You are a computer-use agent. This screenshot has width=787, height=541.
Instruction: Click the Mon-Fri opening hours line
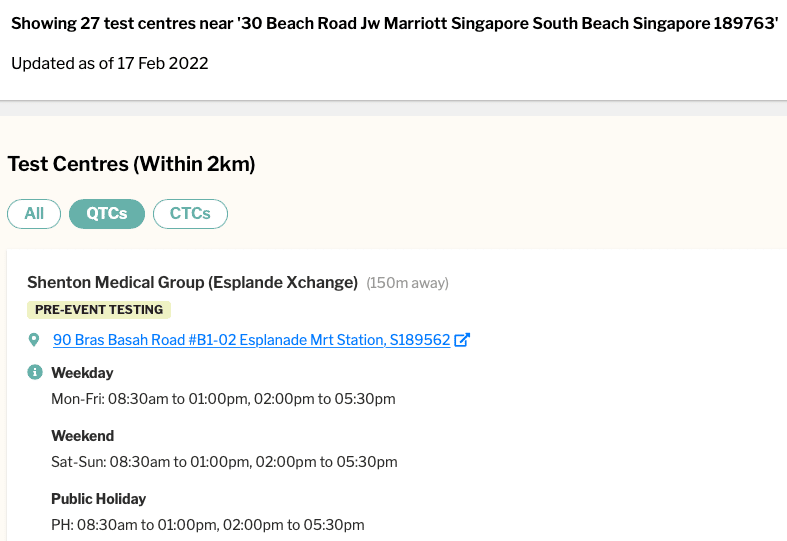tap(223, 399)
